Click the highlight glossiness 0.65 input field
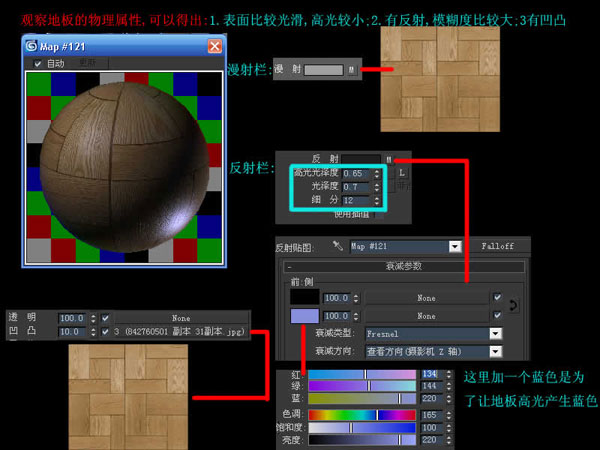The width and height of the screenshot is (600, 450). coord(352,173)
